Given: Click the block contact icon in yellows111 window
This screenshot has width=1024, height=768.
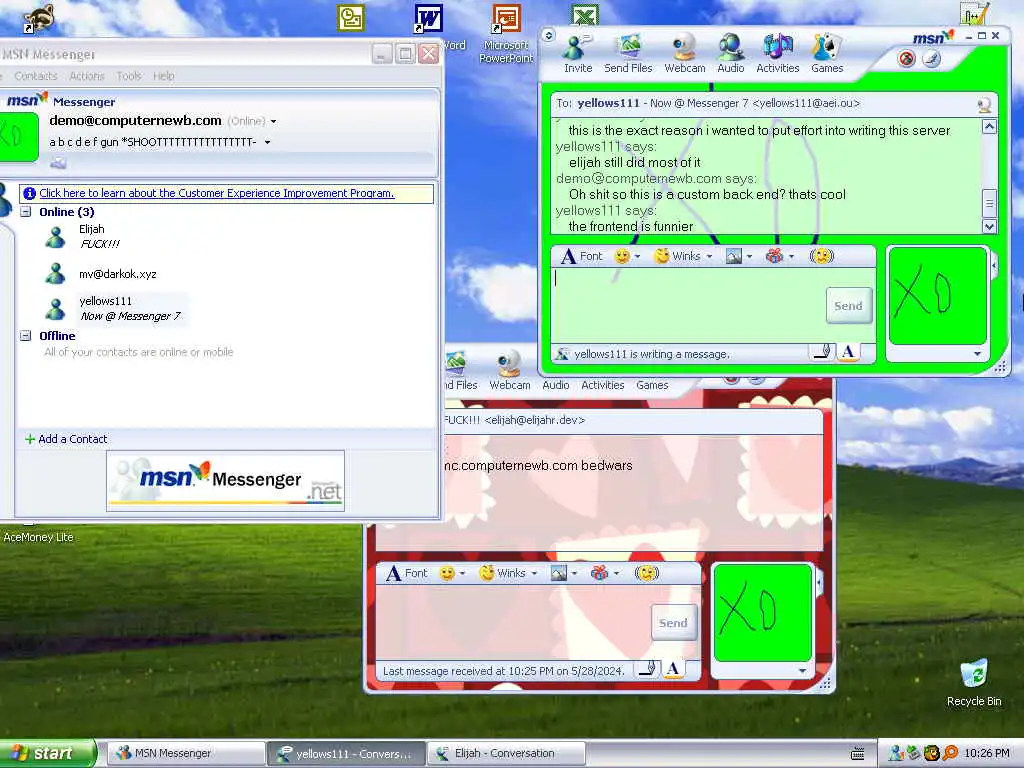Looking at the screenshot, I should (x=906, y=59).
